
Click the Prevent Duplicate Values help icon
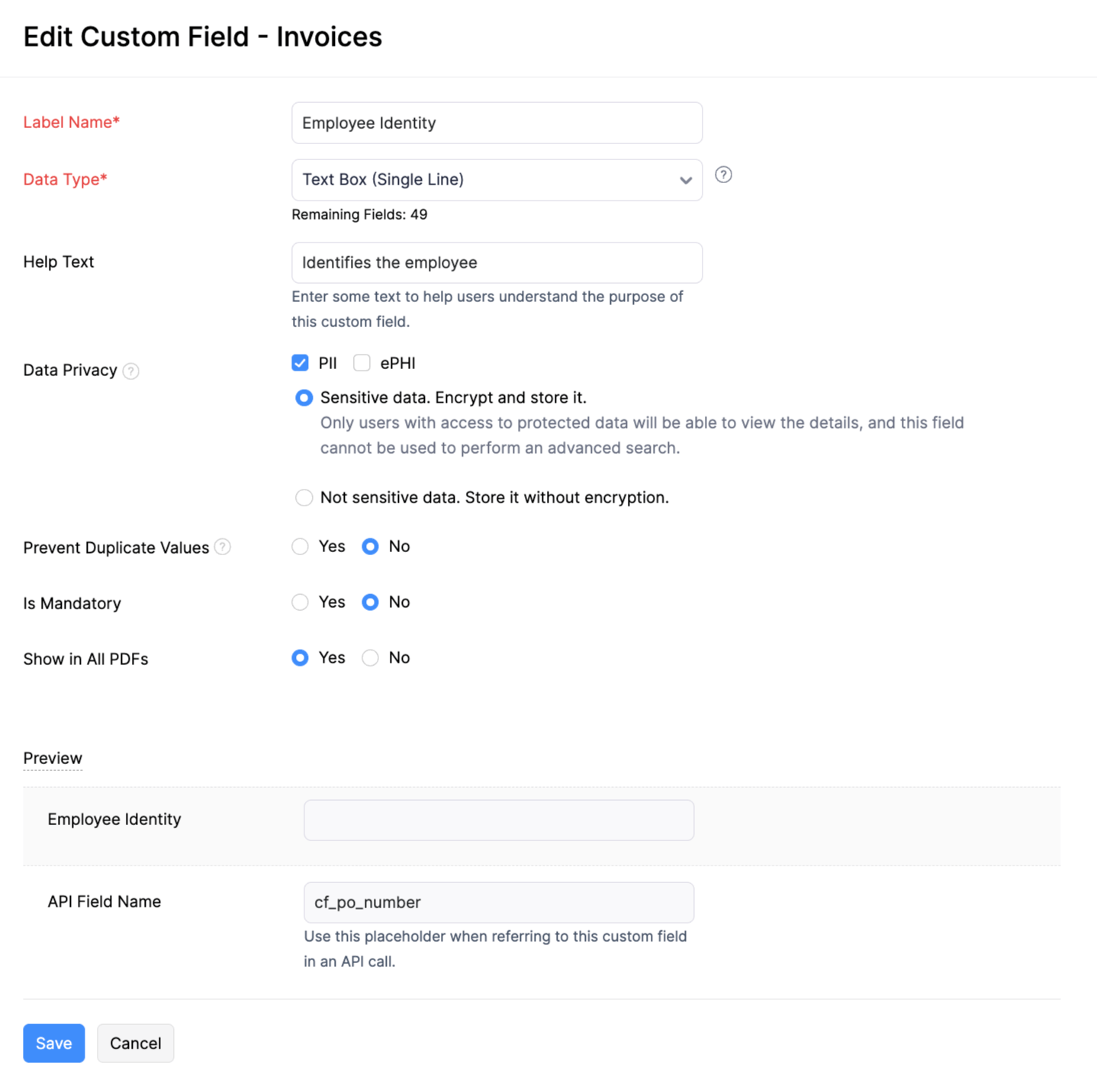point(222,547)
